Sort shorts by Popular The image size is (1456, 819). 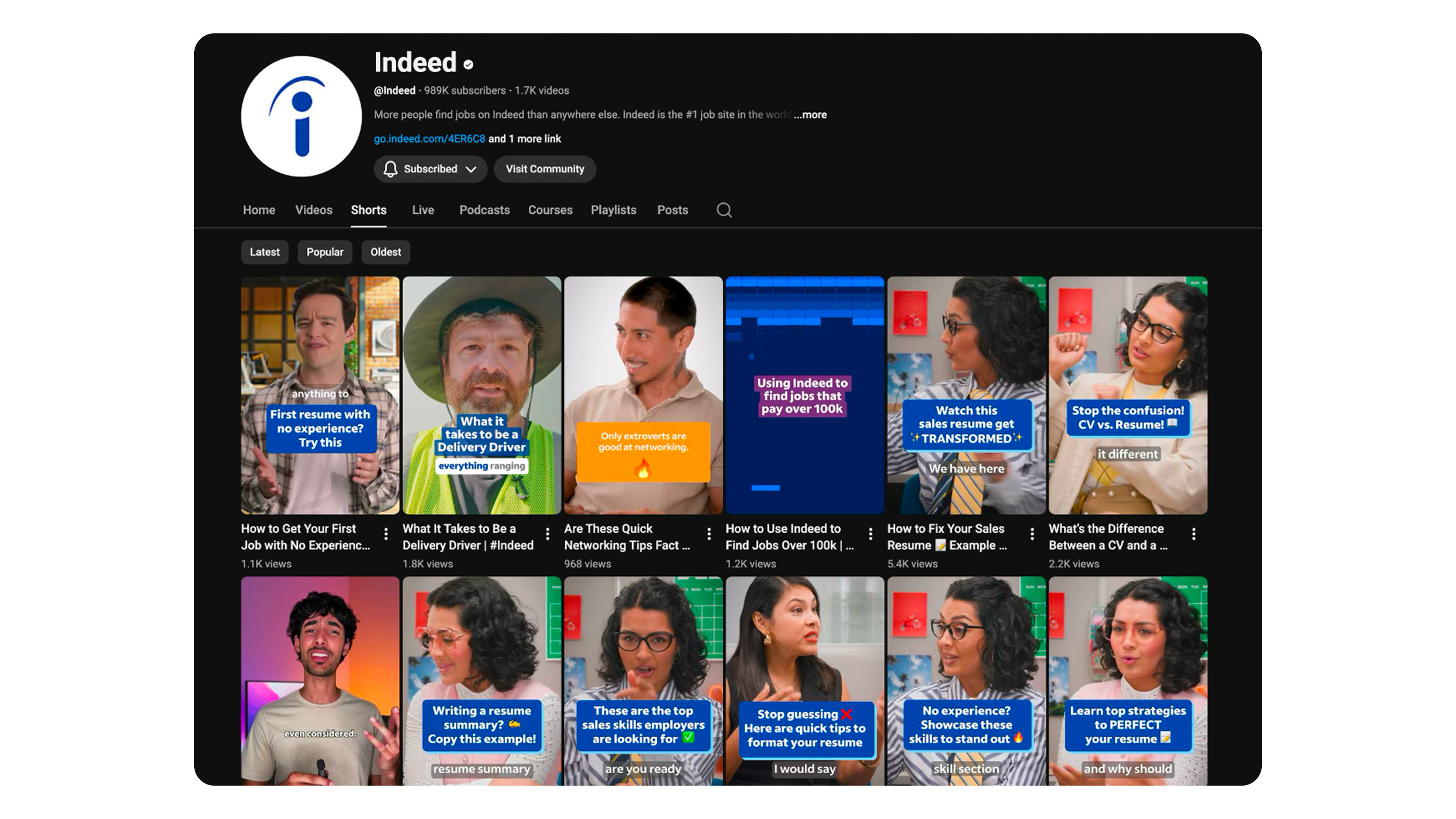pos(325,252)
